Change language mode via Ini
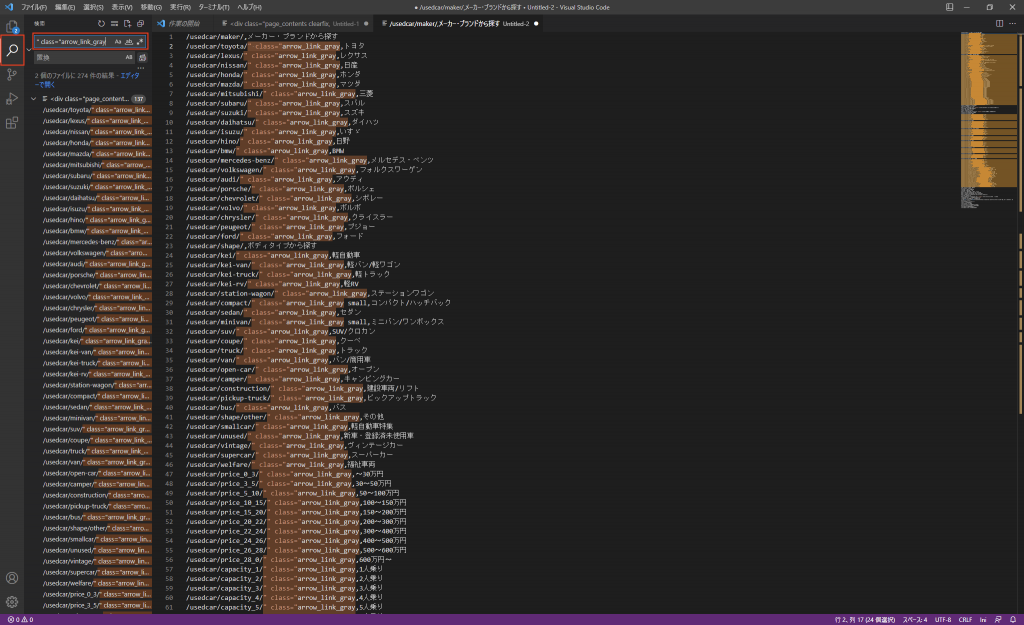The image size is (1024, 625). click(983, 619)
